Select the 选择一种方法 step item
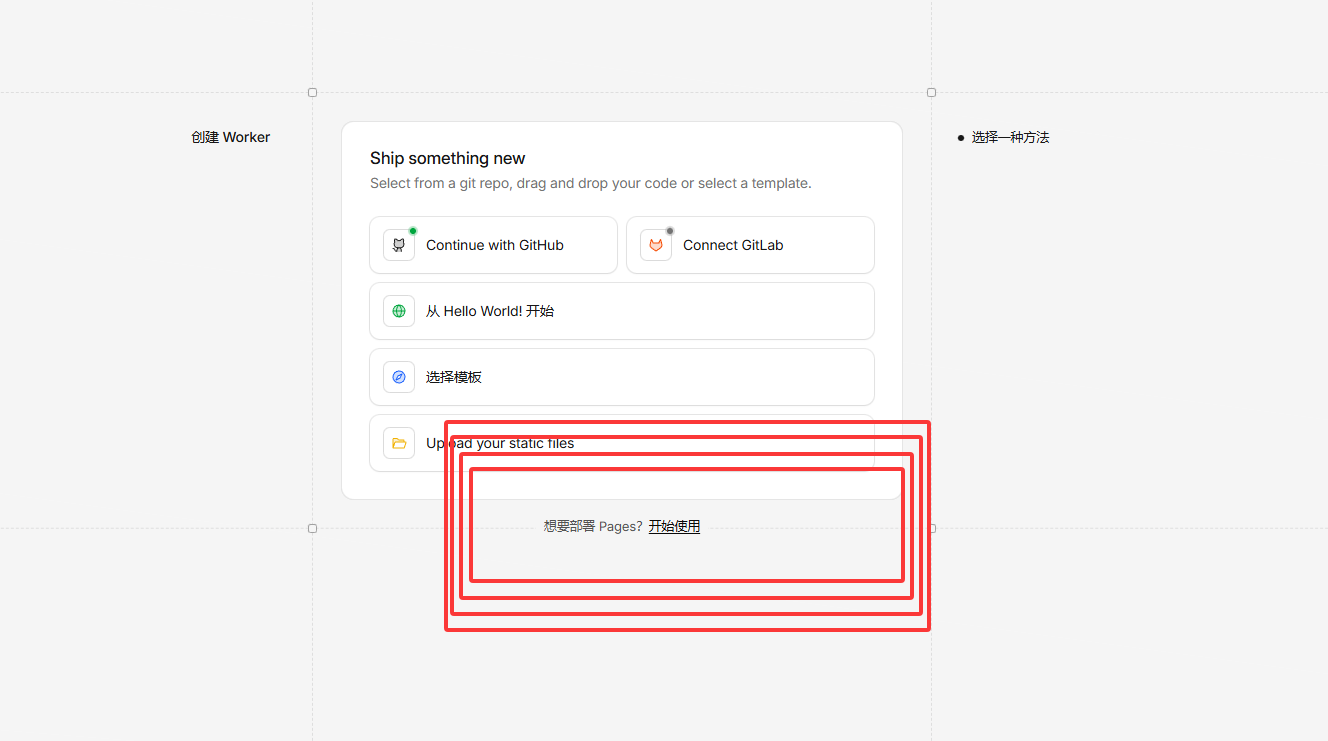1328x741 pixels. coord(1010,137)
